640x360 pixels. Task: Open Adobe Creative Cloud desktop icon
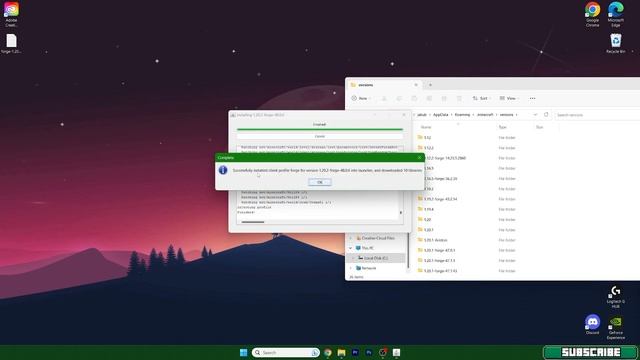coord(11,14)
